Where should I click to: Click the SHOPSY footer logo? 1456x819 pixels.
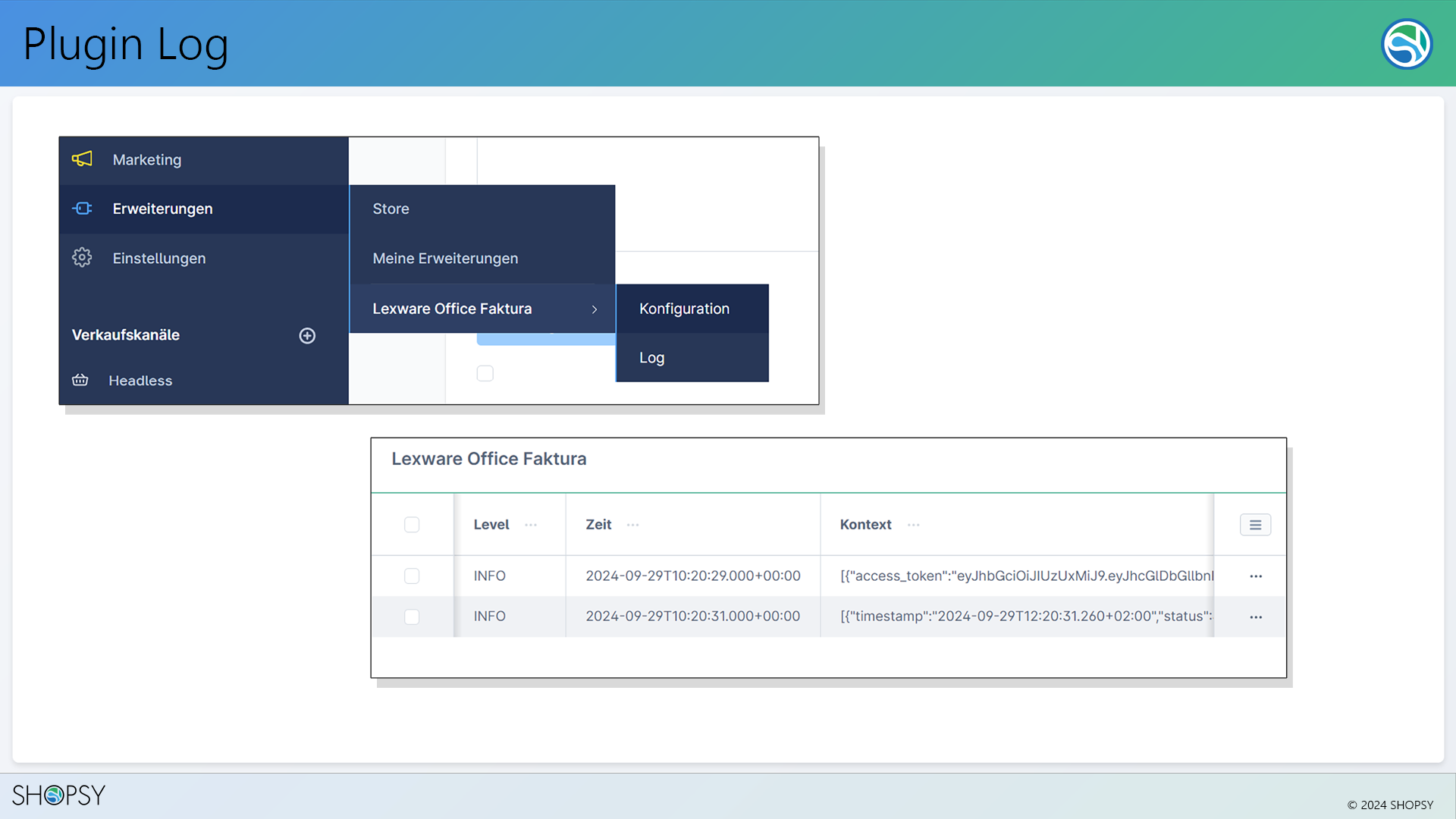(58, 795)
